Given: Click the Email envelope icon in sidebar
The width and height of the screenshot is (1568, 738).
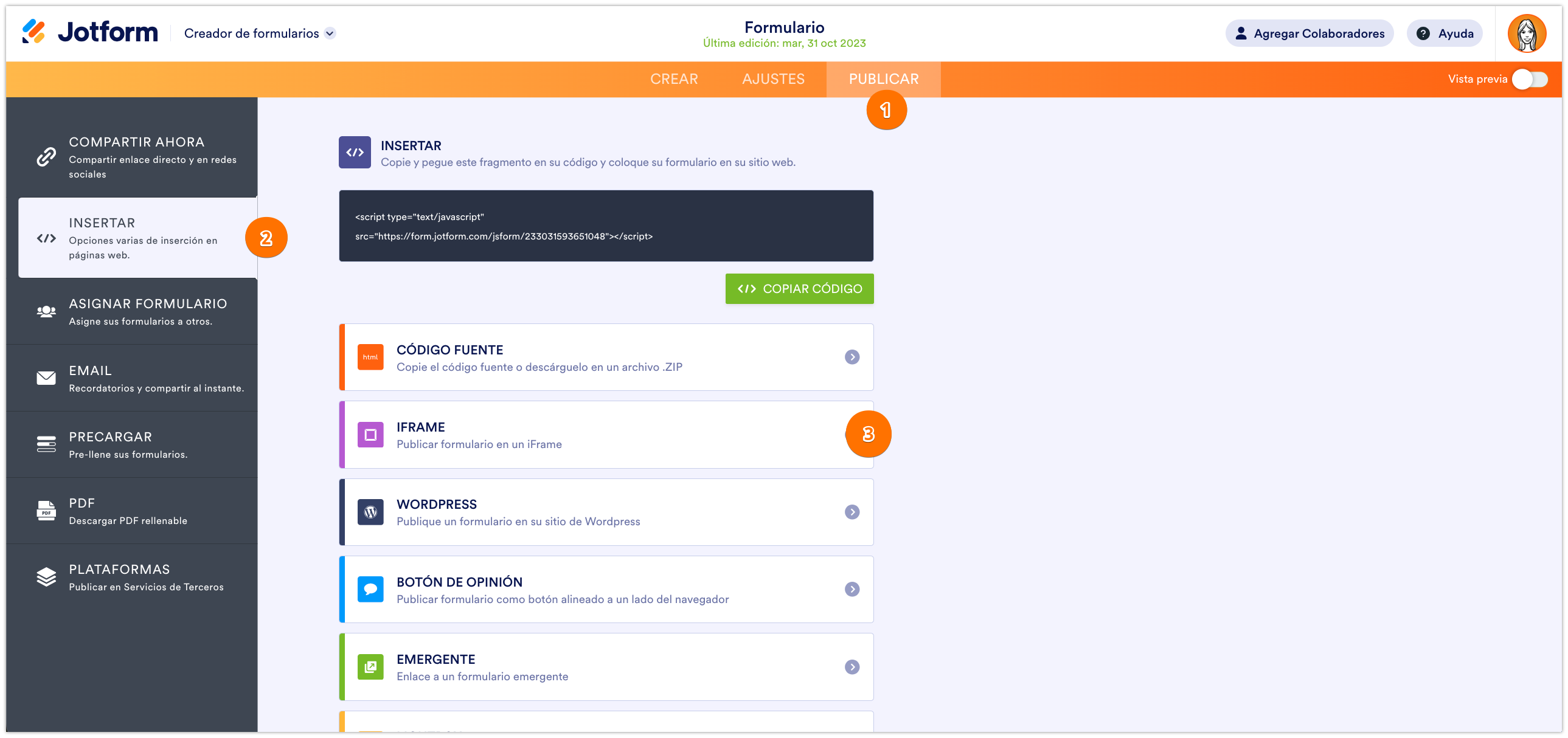Looking at the screenshot, I should (x=46, y=378).
